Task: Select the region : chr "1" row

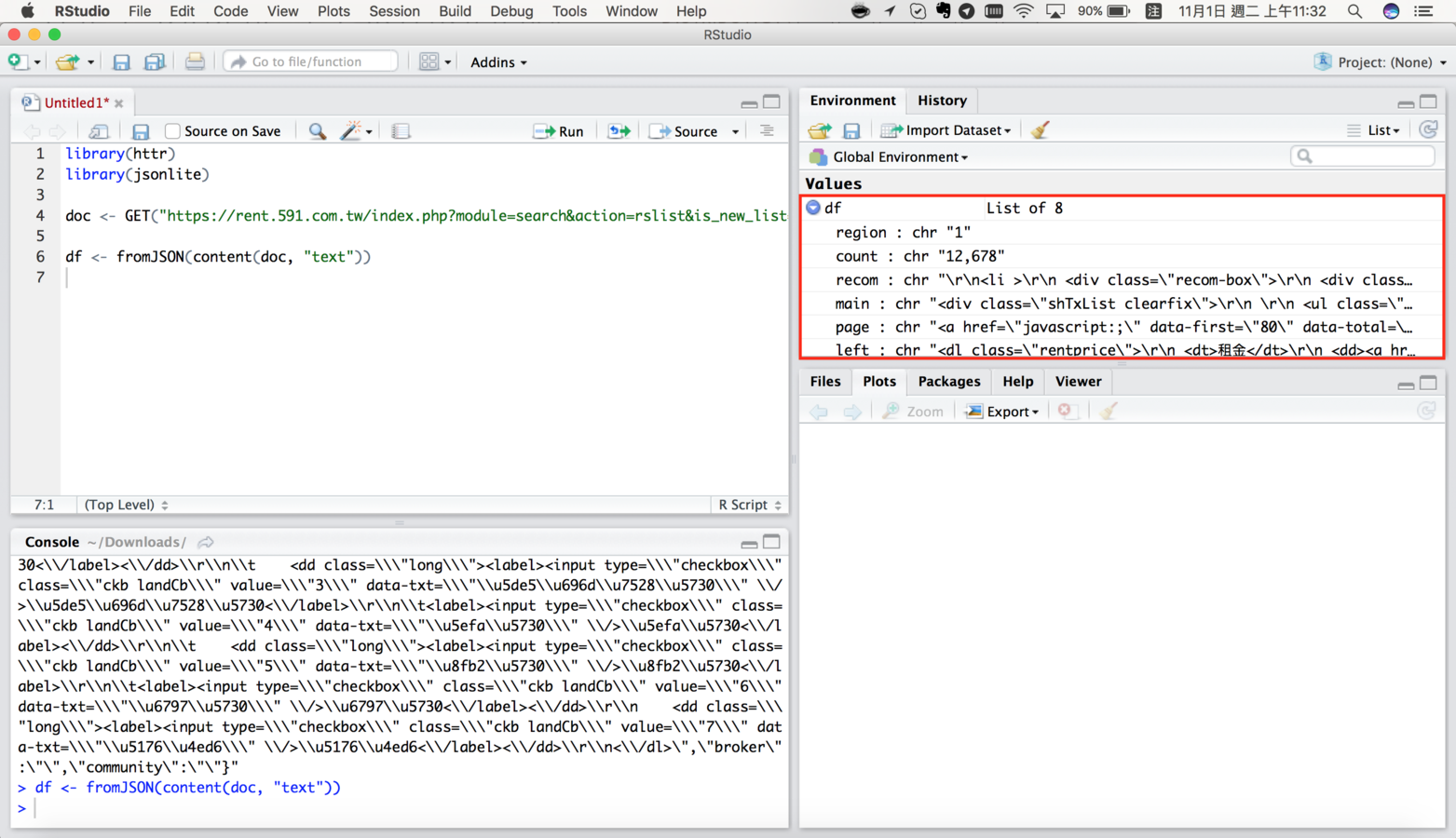Action: click(1123, 232)
